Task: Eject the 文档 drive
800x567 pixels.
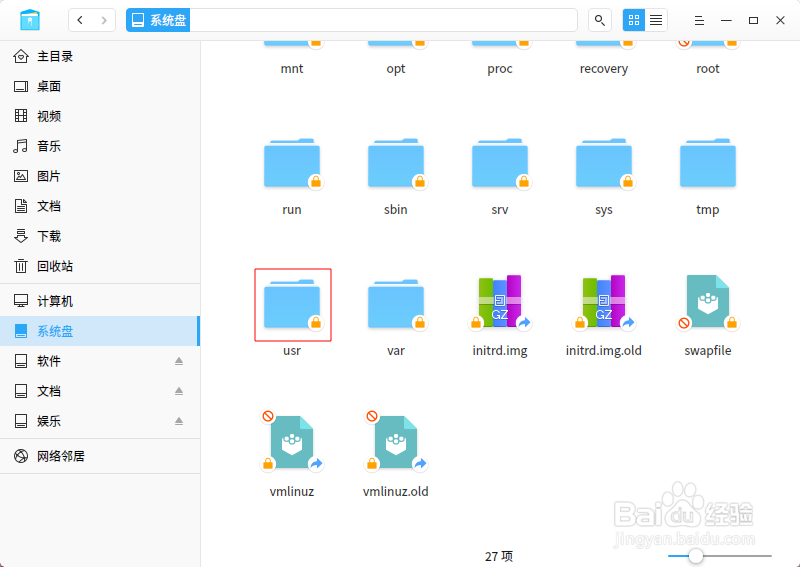Action: point(179,391)
